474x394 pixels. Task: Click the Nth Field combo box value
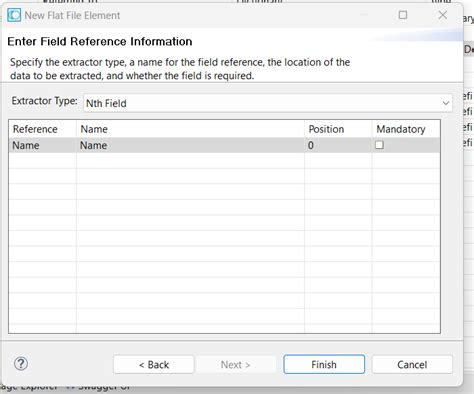pos(106,103)
